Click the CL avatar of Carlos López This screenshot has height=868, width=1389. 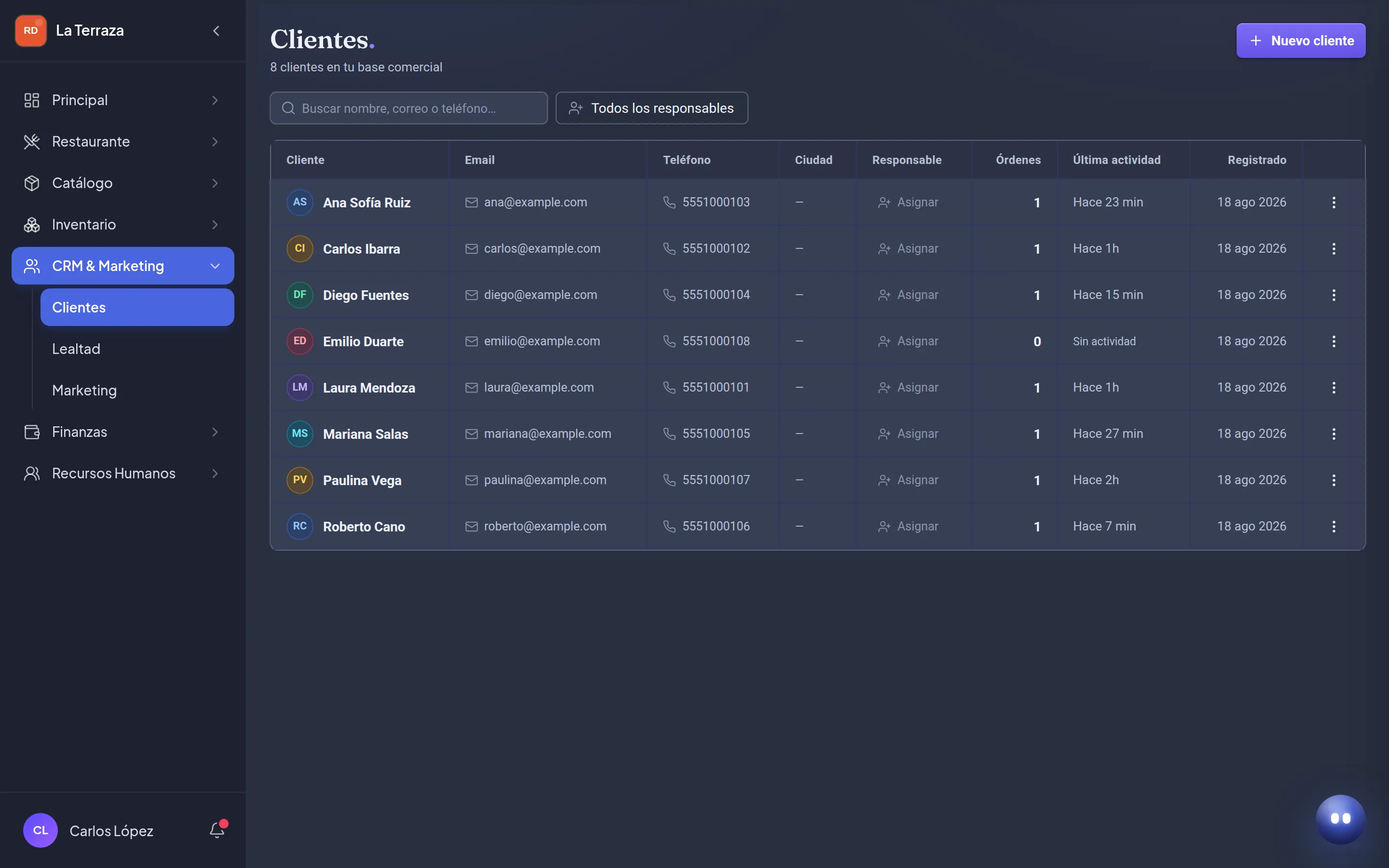click(x=40, y=830)
